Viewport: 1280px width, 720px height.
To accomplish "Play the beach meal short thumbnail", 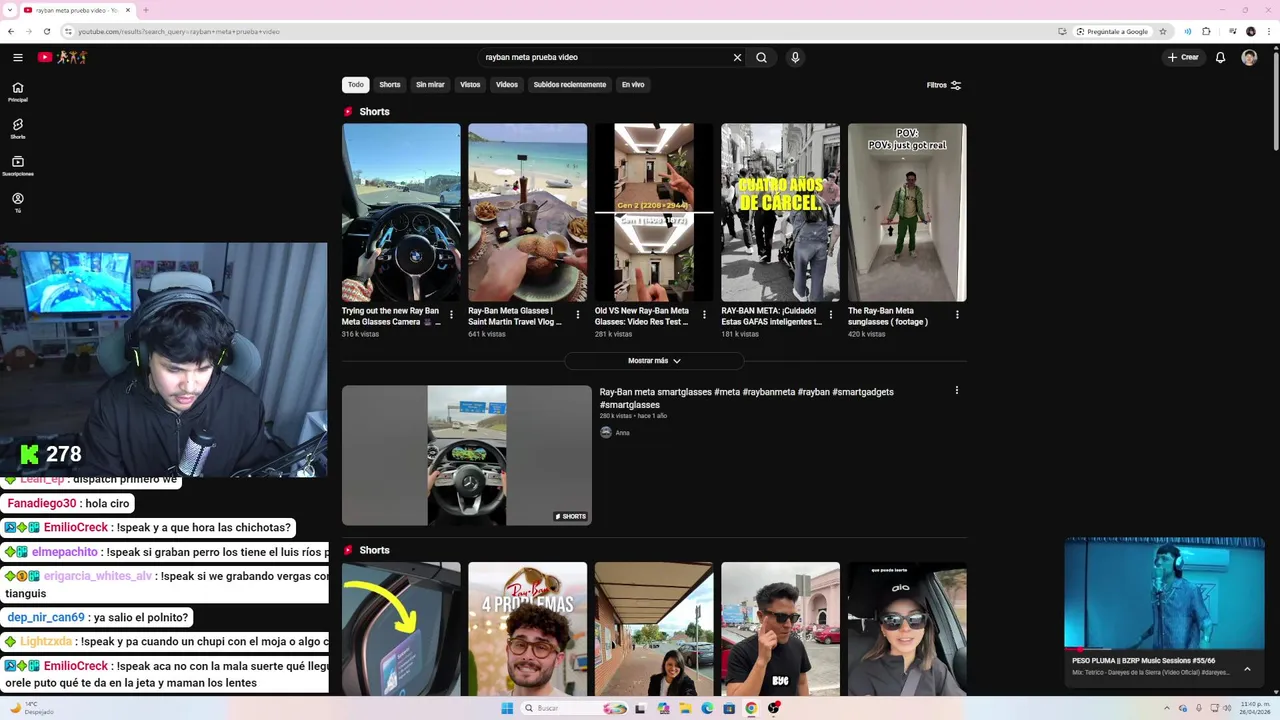I will 527,212.
